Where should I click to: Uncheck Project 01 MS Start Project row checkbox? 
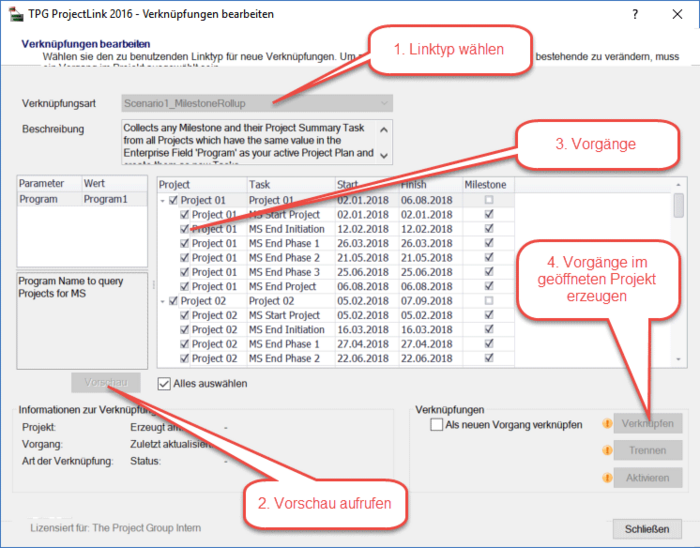pos(184,215)
